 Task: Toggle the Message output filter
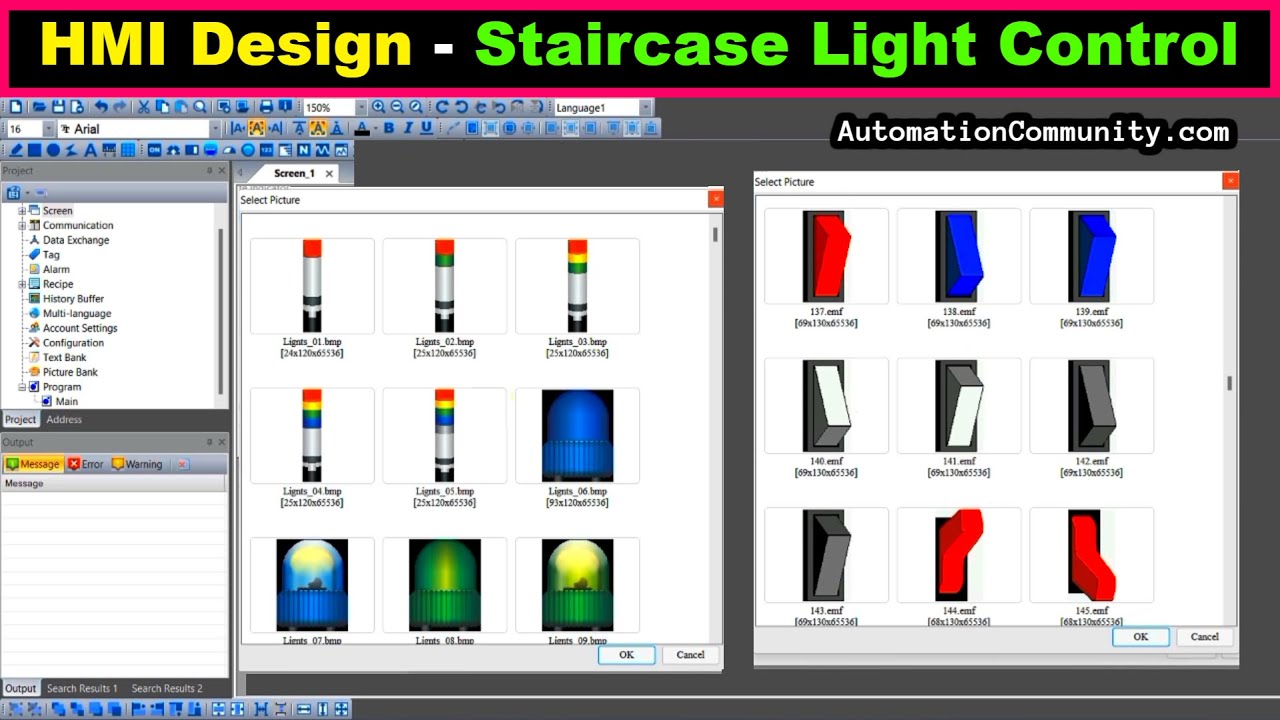tap(33, 464)
